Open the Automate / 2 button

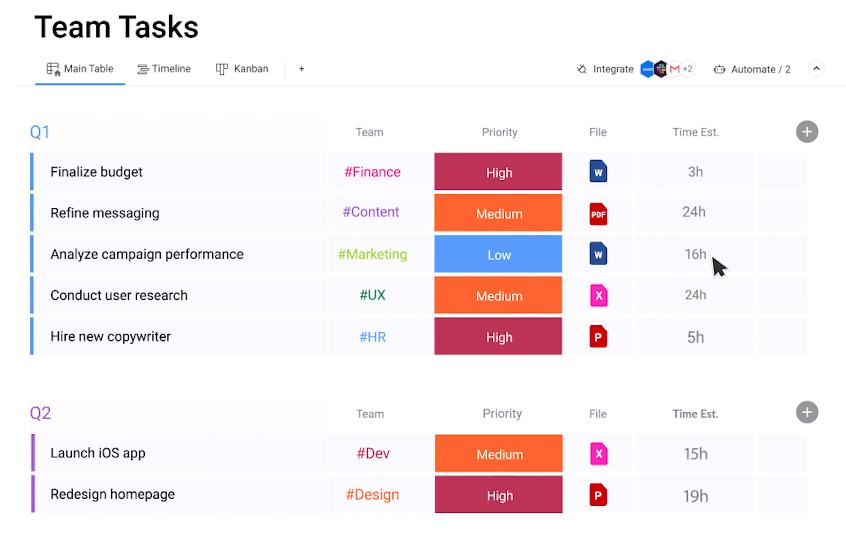tap(752, 69)
